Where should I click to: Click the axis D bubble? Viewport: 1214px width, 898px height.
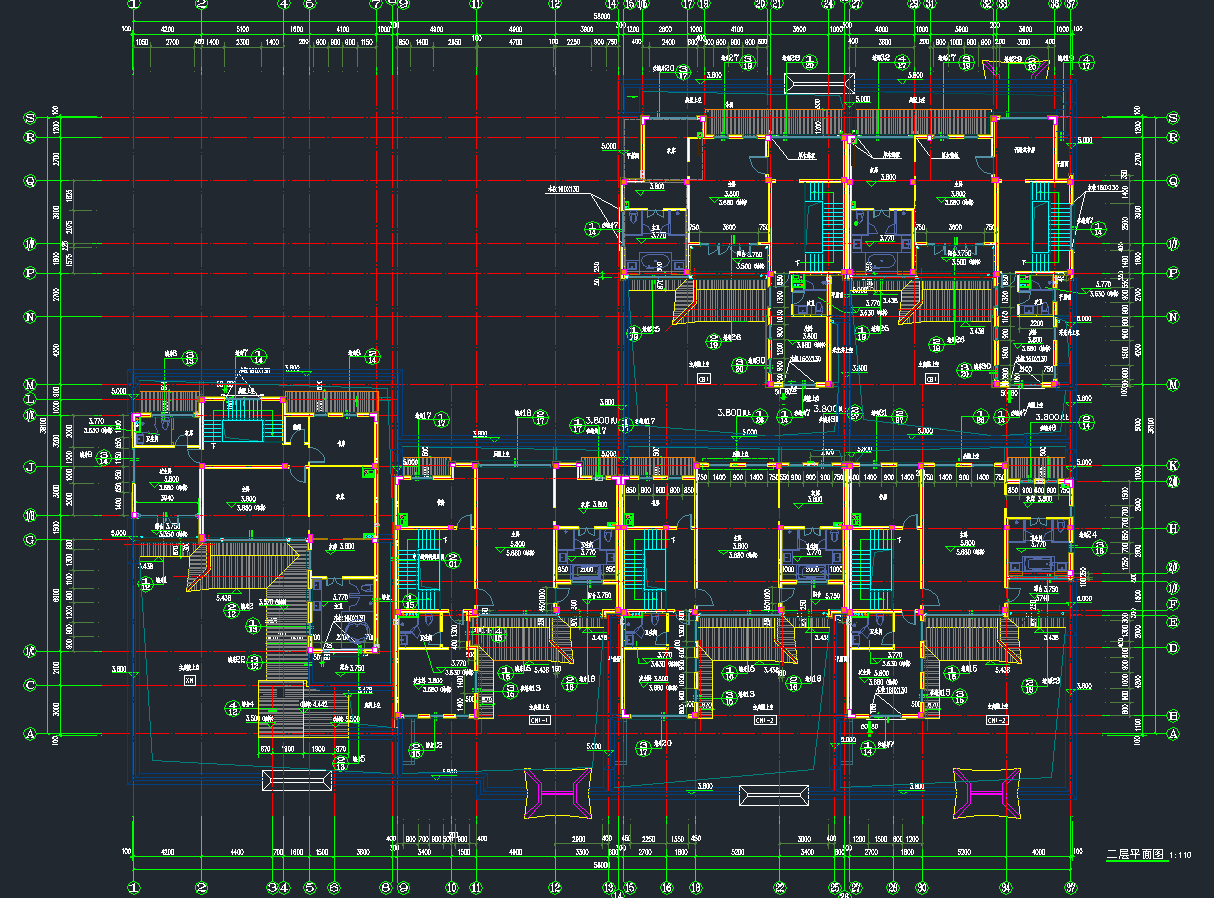pyautogui.click(x=1173, y=648)
